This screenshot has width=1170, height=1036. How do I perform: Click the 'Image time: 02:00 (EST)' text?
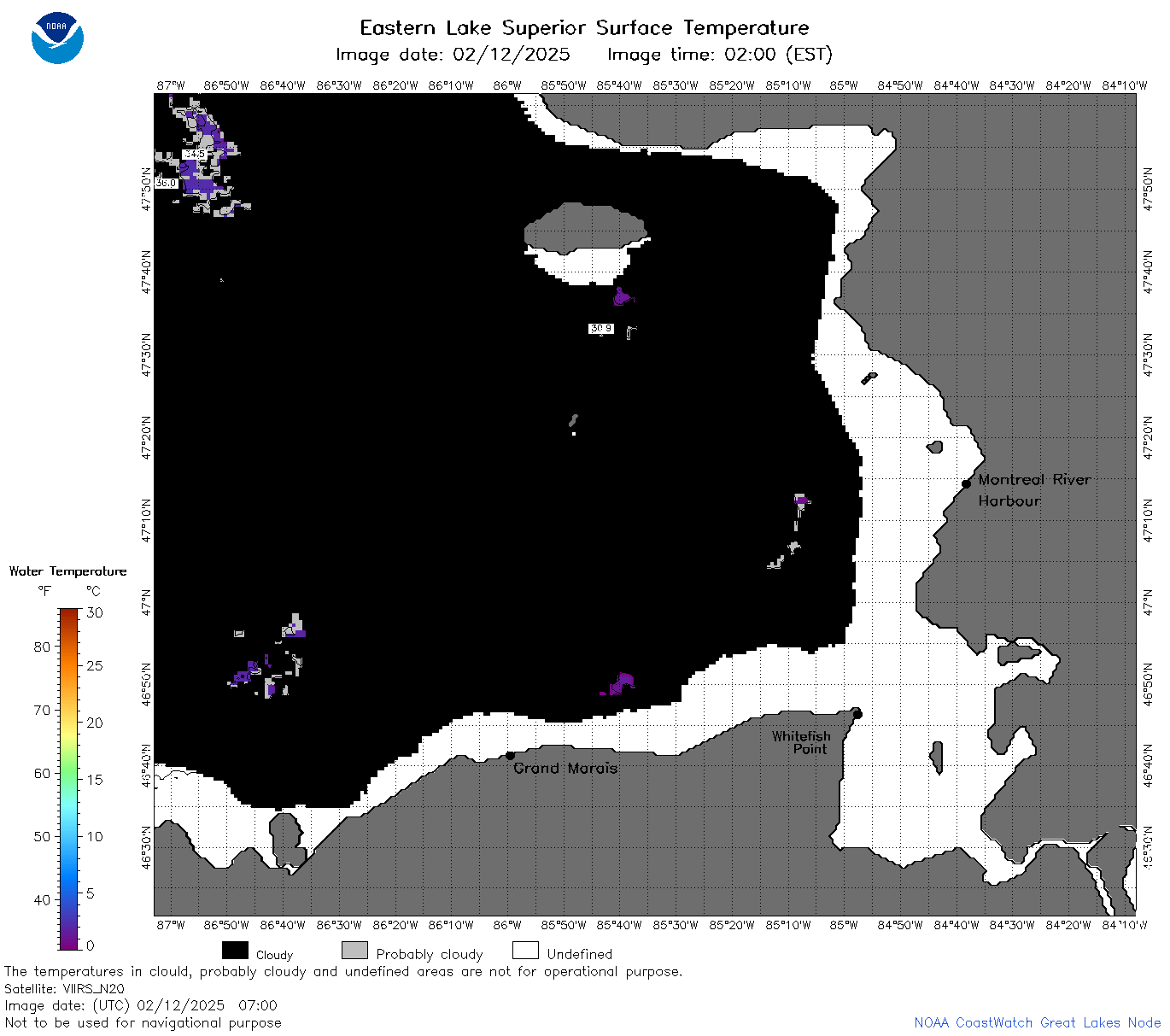click(719, 55)
